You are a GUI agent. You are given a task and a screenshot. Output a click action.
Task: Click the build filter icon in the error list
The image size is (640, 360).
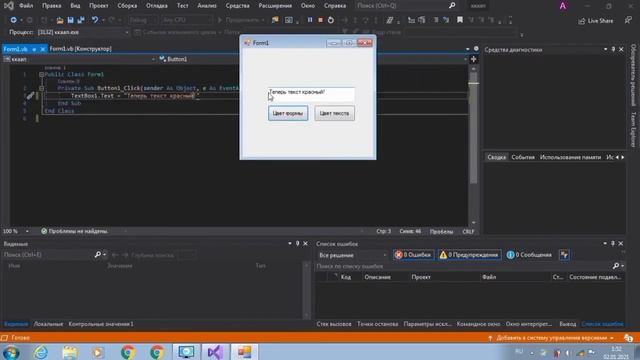tap(564, 255)
